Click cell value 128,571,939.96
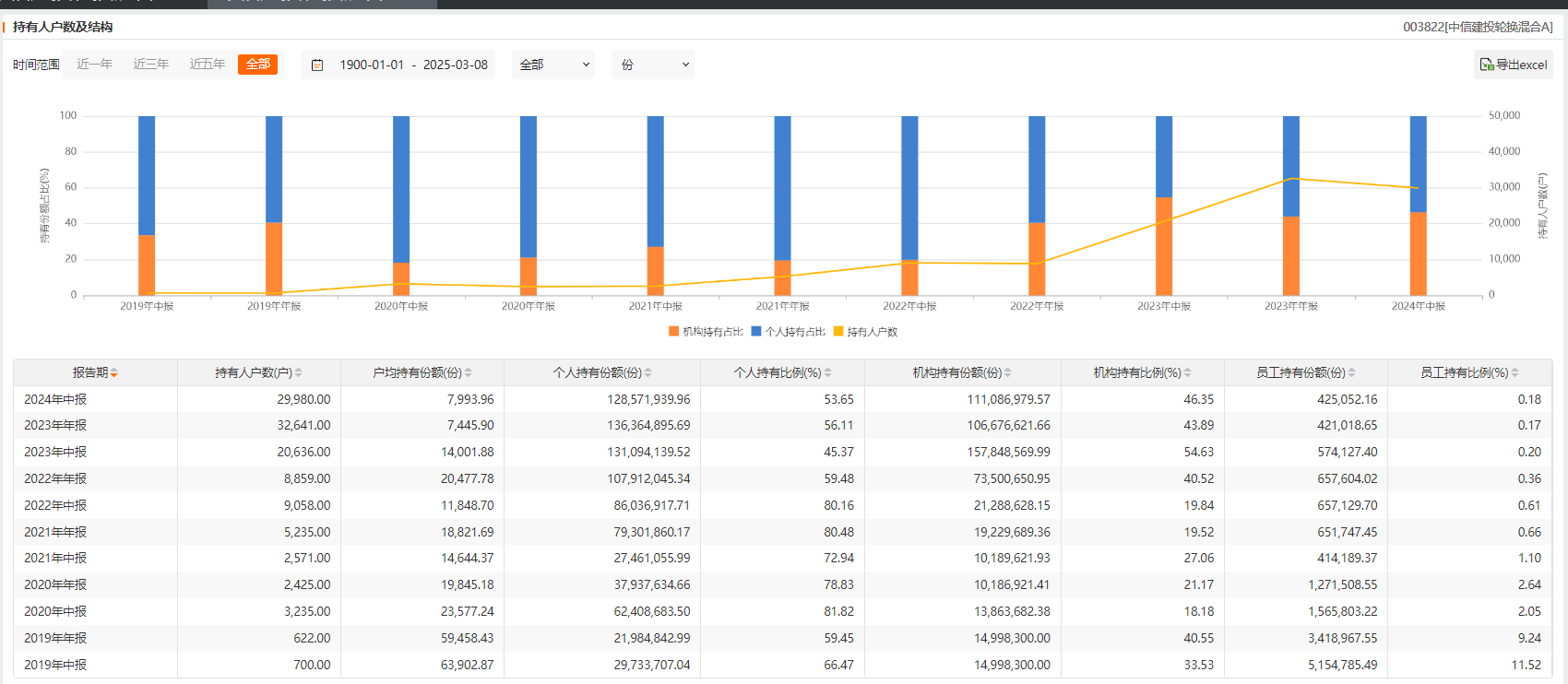This screenshot has height=684, width=1568. pos(648,399)
